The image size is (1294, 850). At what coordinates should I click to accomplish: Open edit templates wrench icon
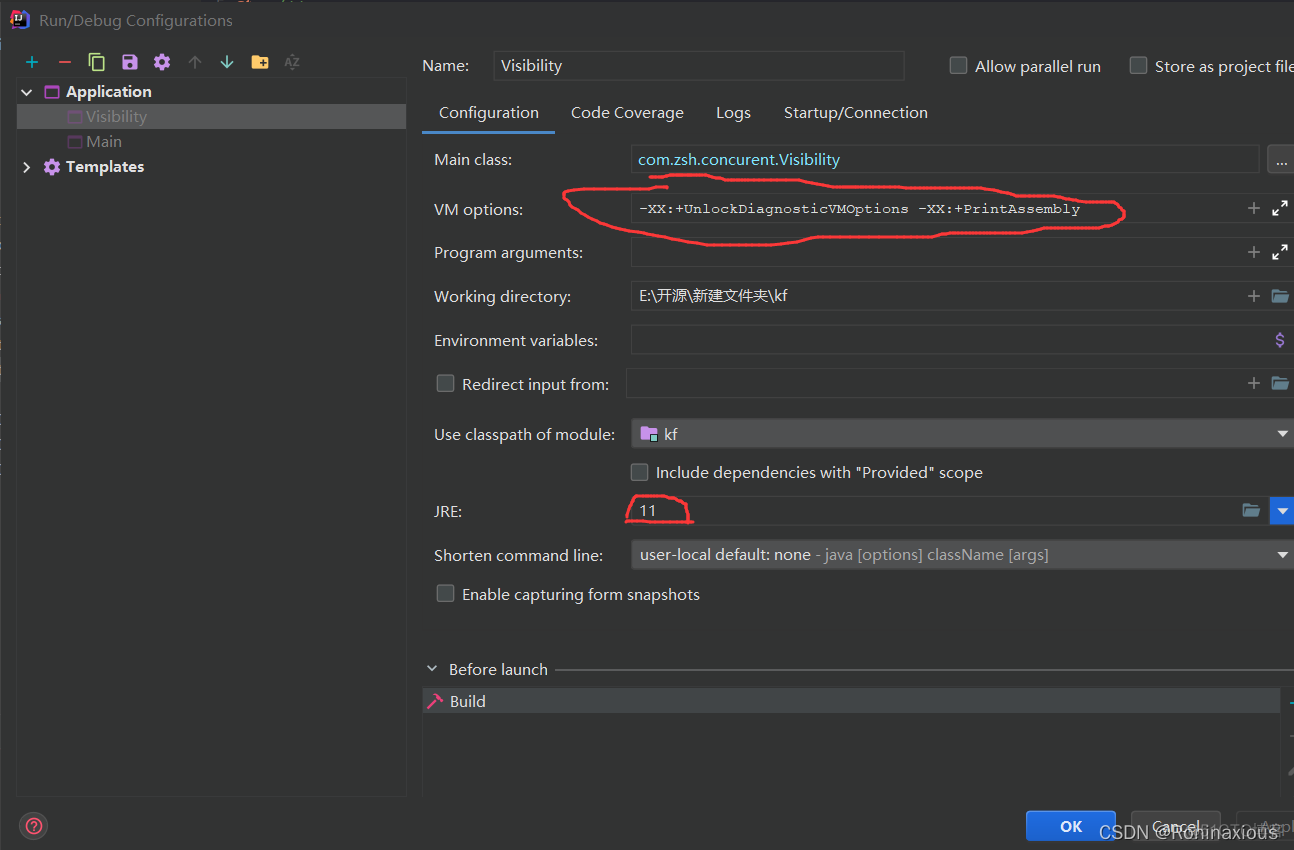(162, 62)
